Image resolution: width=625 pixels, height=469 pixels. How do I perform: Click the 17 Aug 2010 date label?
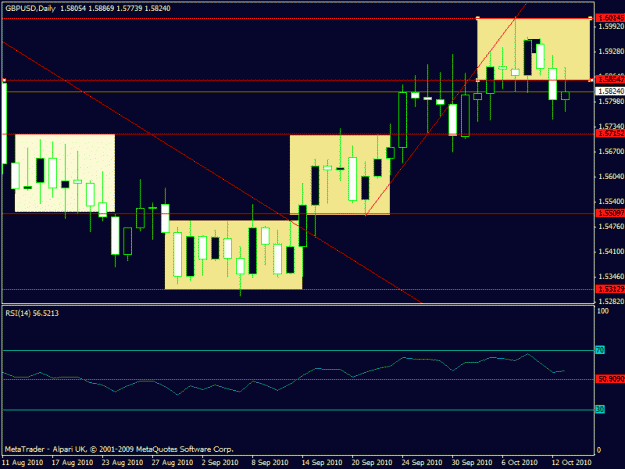tap(72, 463)
